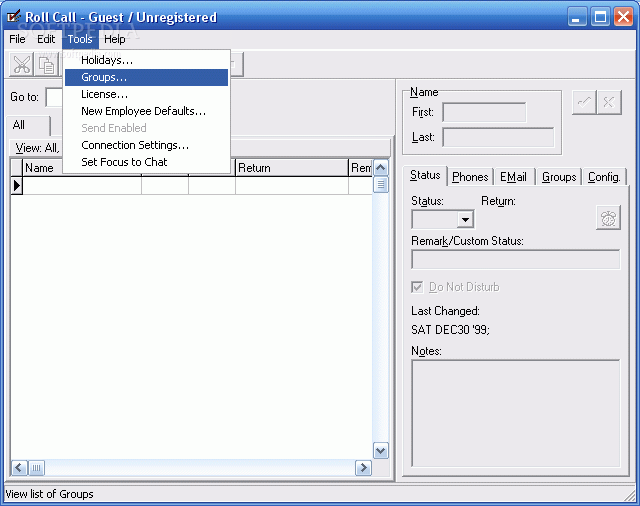The image size is (640, 506).
Task: Open the Edit menu
Action: click(46, 39)
